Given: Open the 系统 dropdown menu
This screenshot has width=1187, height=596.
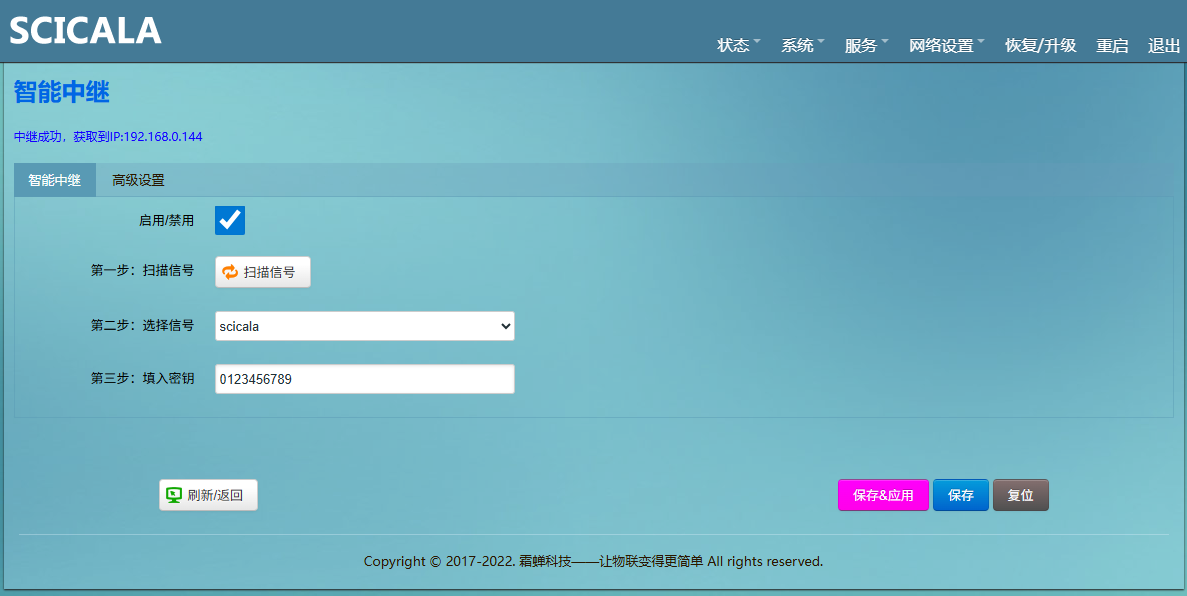Looking at the screenshot, I should coord(802,45).
